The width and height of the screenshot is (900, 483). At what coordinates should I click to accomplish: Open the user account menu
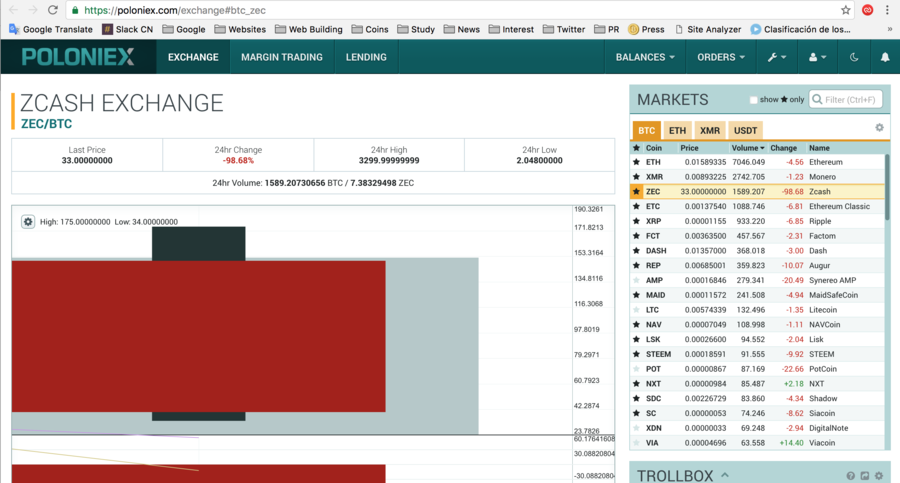coord(817,57)
